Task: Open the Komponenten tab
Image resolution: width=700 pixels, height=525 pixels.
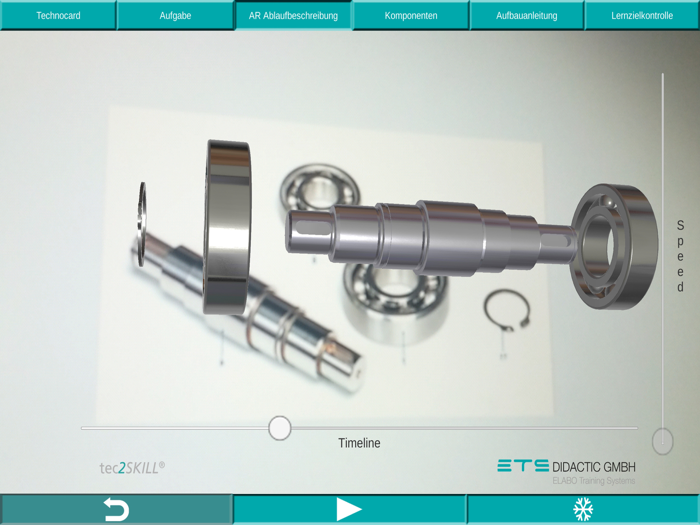Action: [411, 15]
